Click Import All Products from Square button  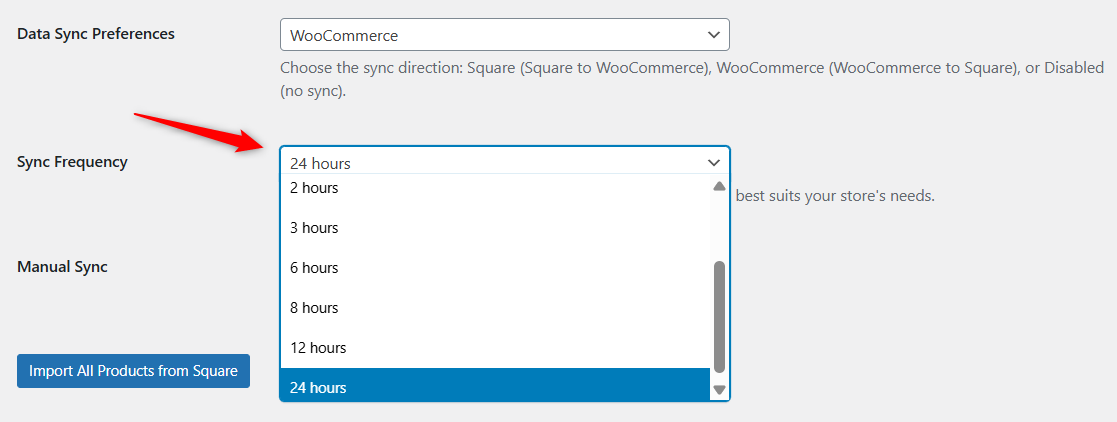coord(133,371)
